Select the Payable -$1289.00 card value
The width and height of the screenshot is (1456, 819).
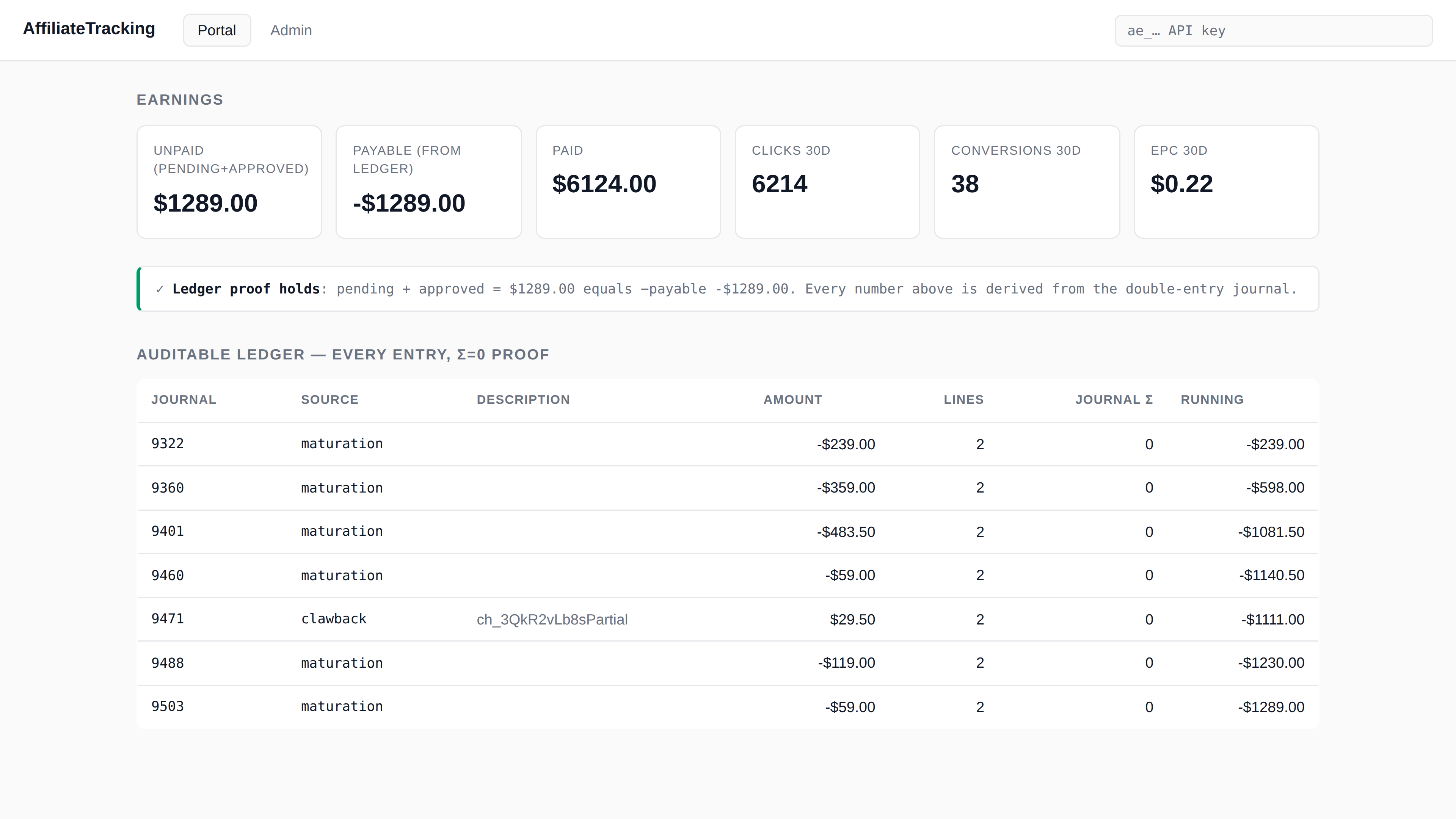(409, 203)
